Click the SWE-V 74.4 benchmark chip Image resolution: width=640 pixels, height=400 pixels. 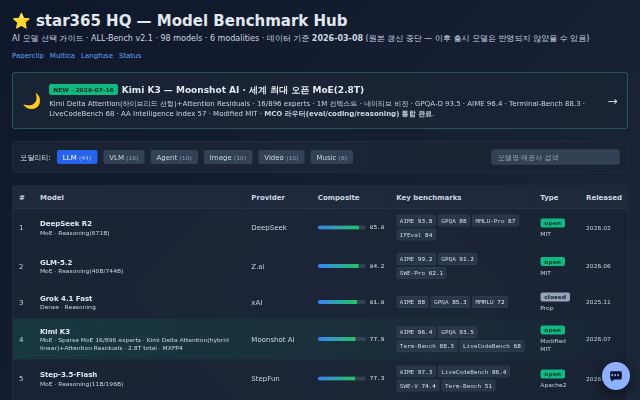[x=418, y=386]
